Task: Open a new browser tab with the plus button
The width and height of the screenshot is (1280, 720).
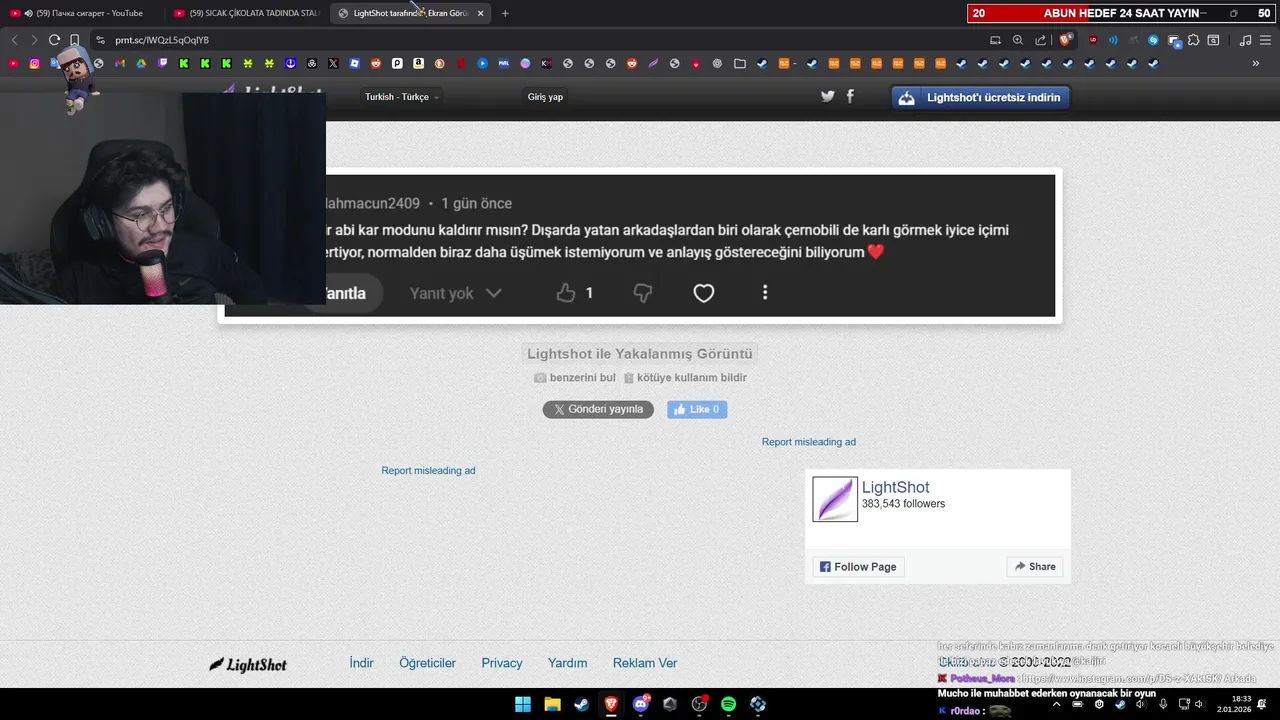Action: pos(505,13)
